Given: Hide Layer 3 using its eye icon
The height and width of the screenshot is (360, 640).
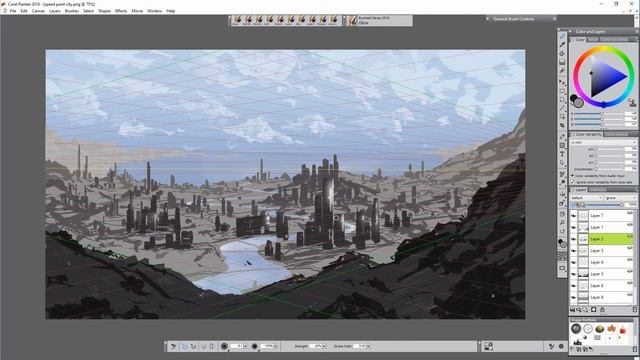Looking at the screenshot, I should pyautogui.click(x=573, y=251).
